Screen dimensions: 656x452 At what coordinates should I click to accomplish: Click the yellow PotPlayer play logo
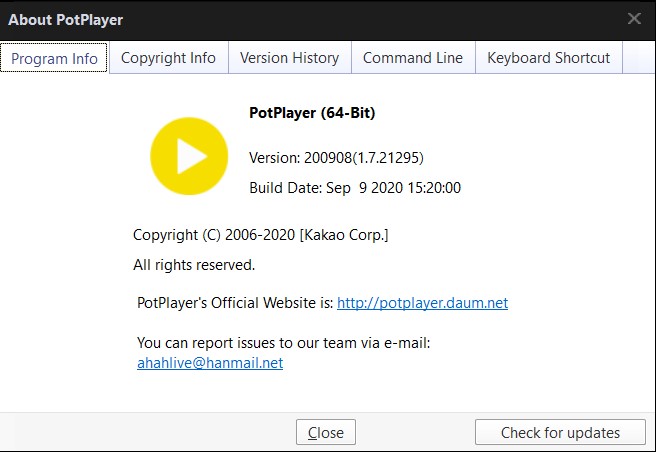(191, 155)
